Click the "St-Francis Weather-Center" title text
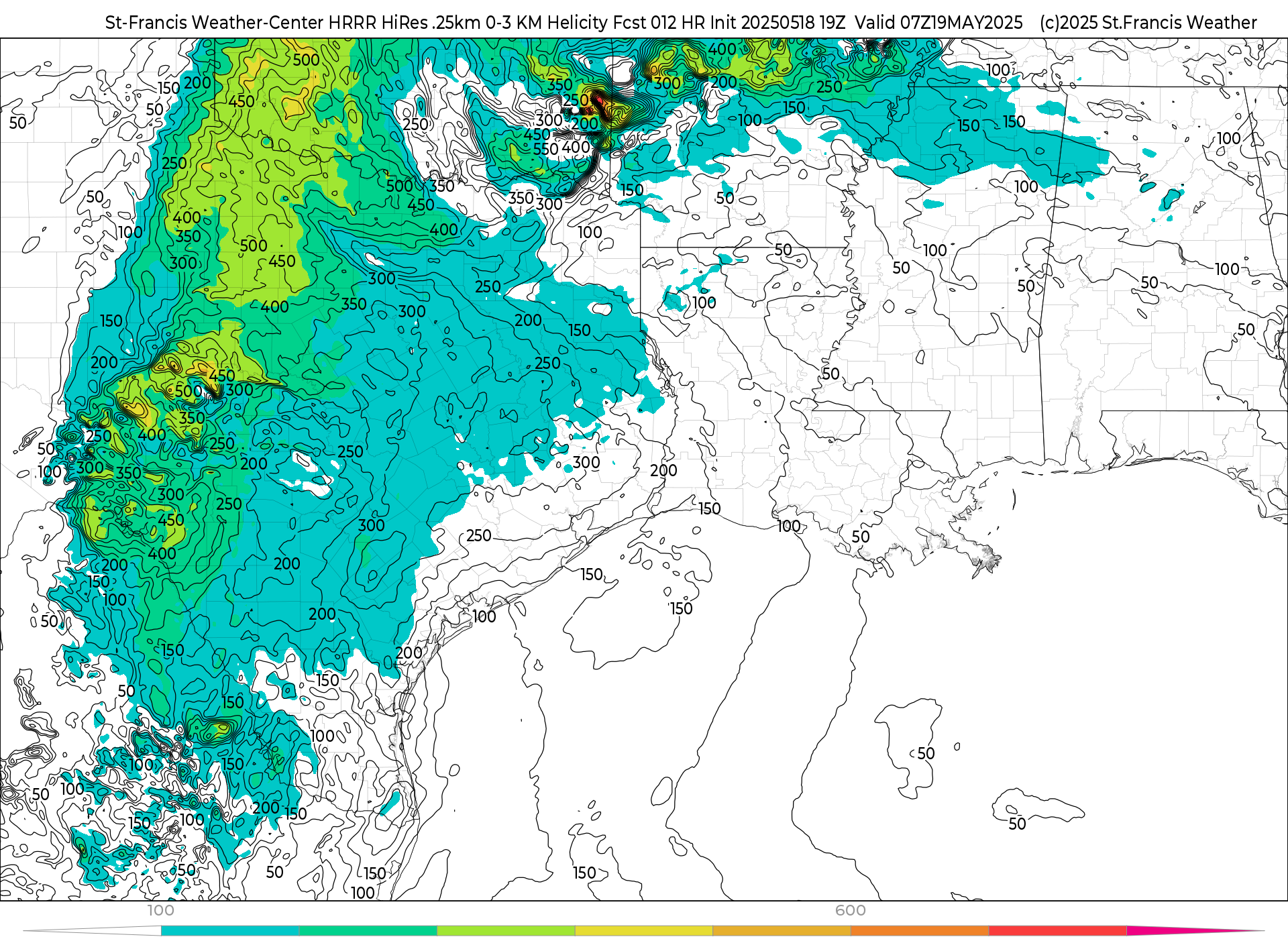1288x939 pixels. coord(215,22)
